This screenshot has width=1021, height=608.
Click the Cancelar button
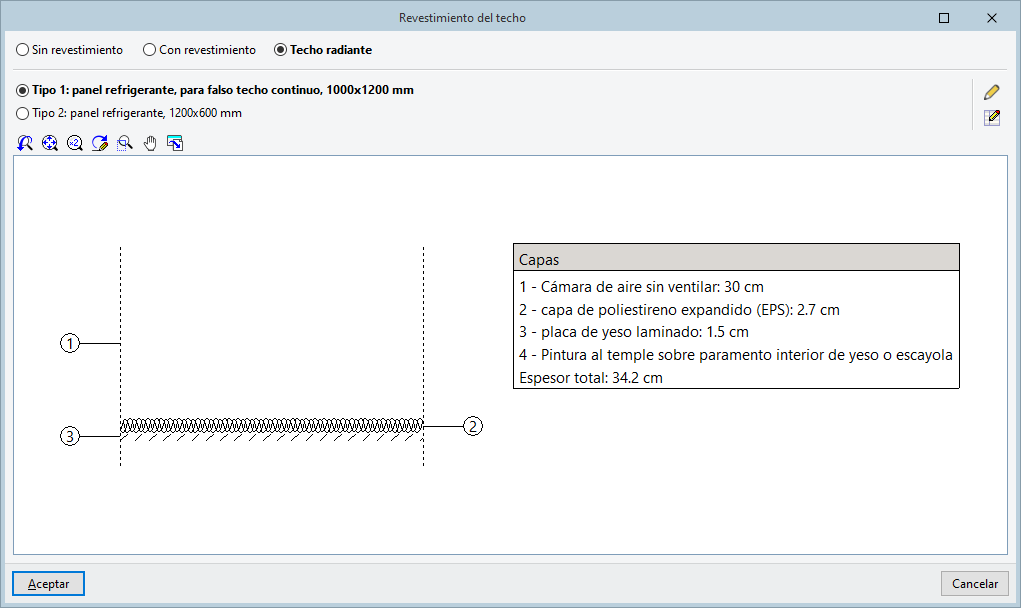[975, 584]
